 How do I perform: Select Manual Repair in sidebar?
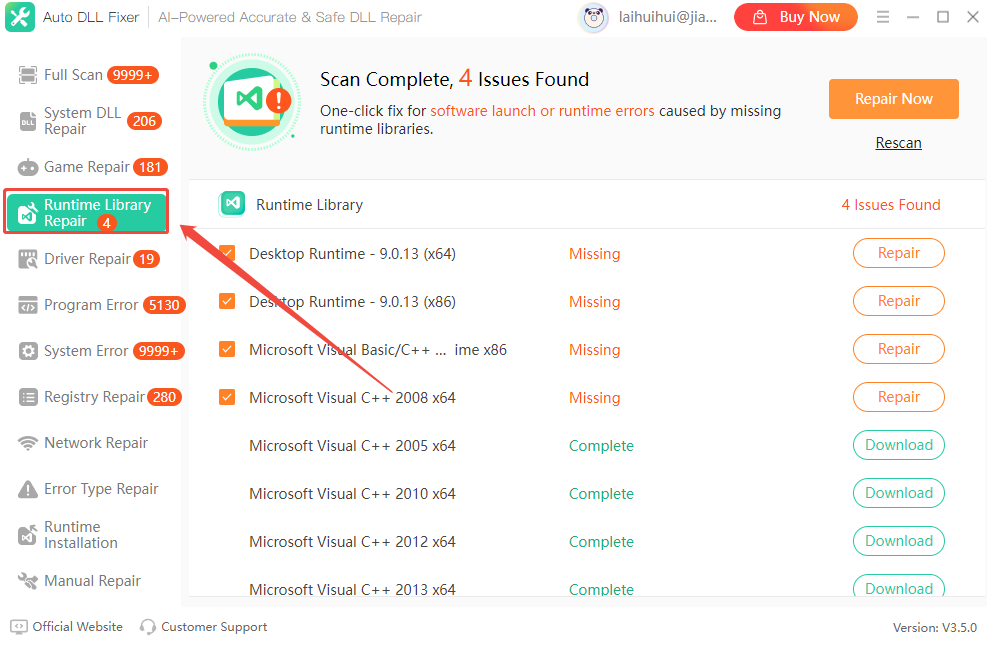click(92, 581)
